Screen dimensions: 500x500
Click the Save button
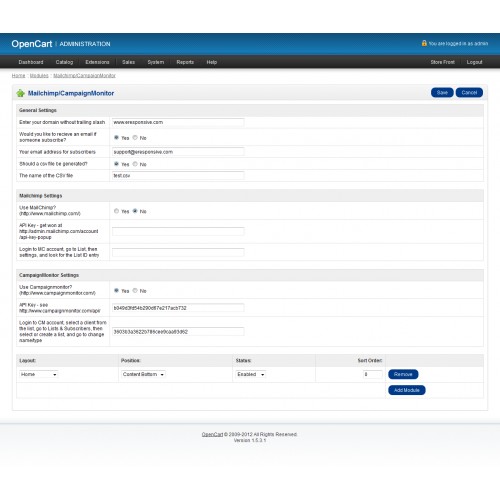click(x=442, y=93)
